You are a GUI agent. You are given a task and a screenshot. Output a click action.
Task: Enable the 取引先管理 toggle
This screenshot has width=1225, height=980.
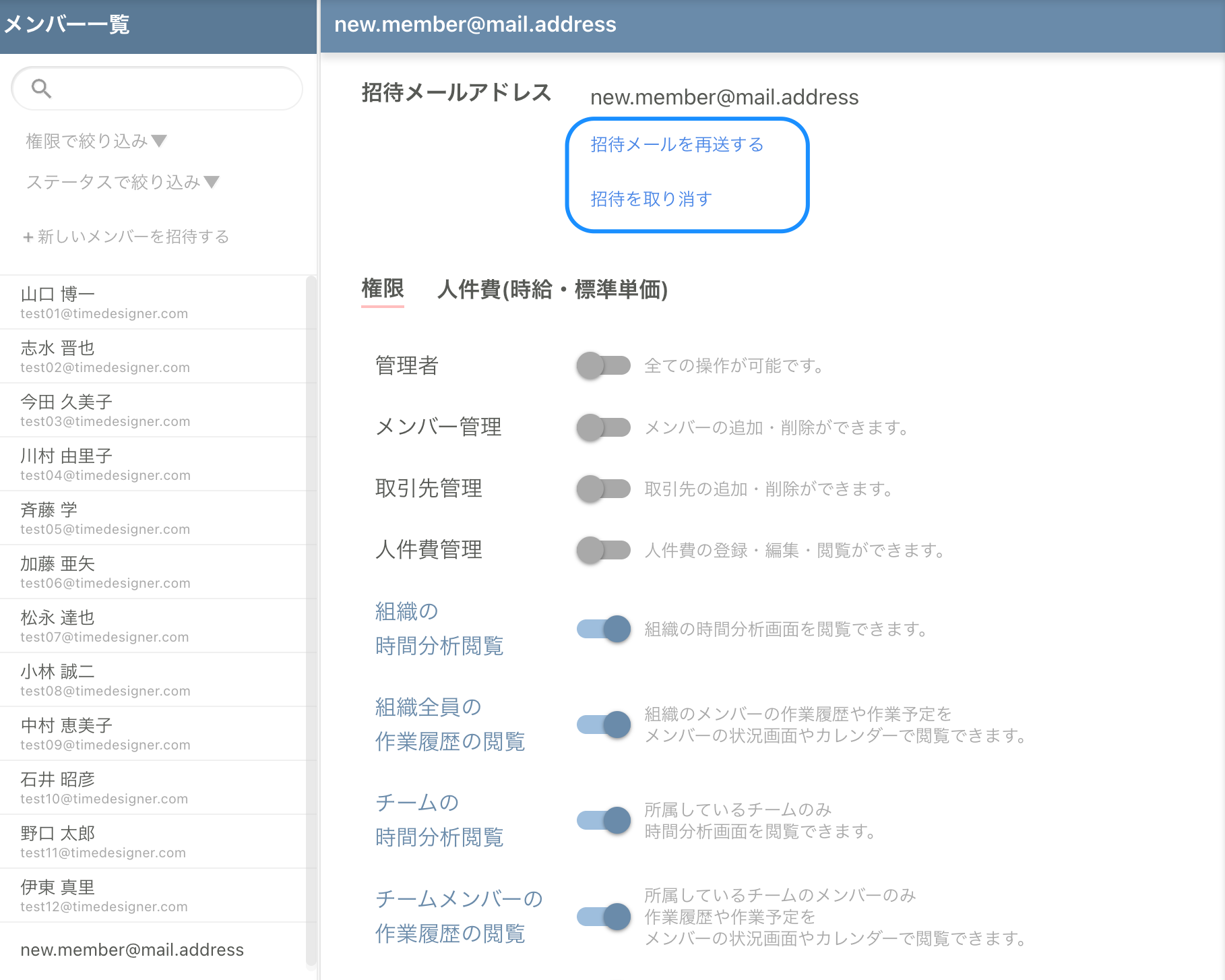pyautogui.click(x=603, y=489)
